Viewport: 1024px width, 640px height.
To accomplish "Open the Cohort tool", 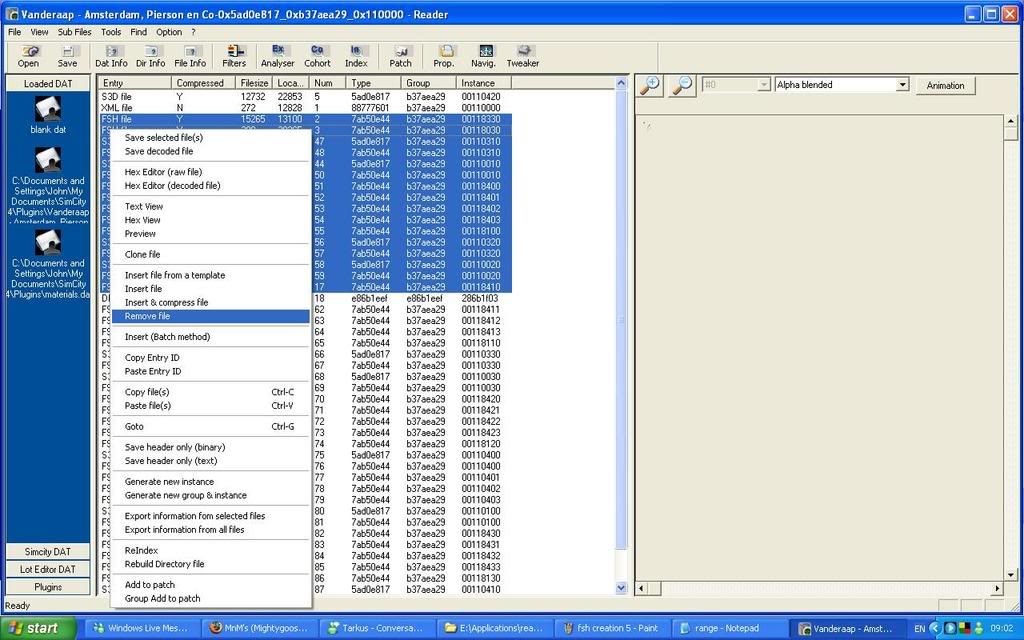I will click(317, 56).
